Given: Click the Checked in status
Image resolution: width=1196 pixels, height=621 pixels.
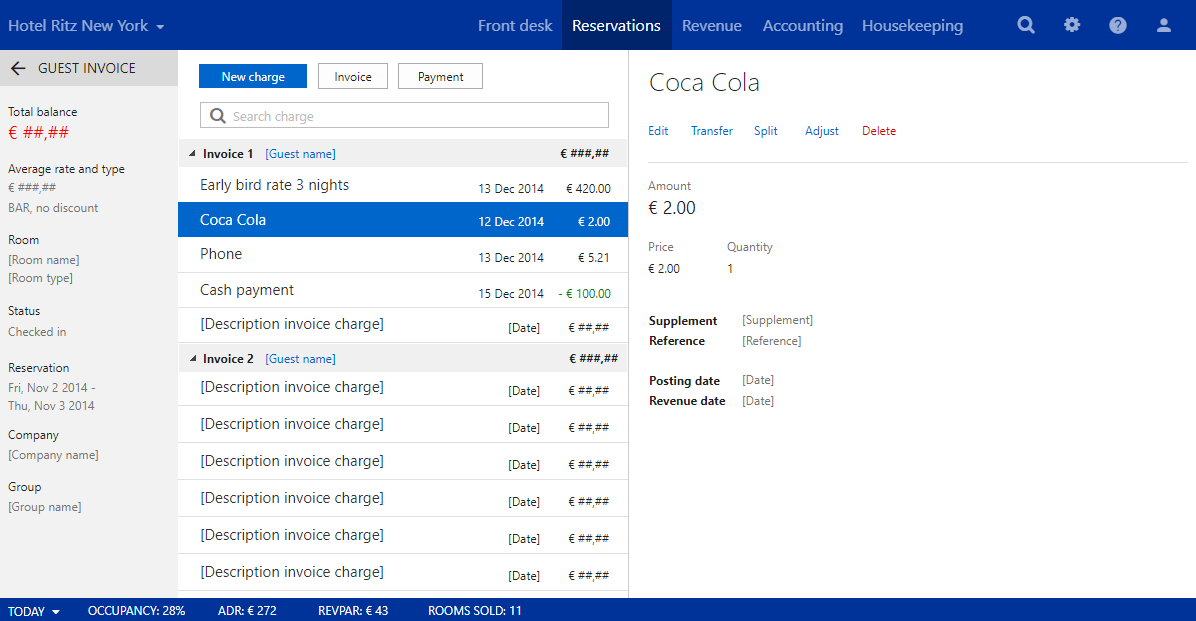Looking at the screenshot, I should click(x=37, y=332).
